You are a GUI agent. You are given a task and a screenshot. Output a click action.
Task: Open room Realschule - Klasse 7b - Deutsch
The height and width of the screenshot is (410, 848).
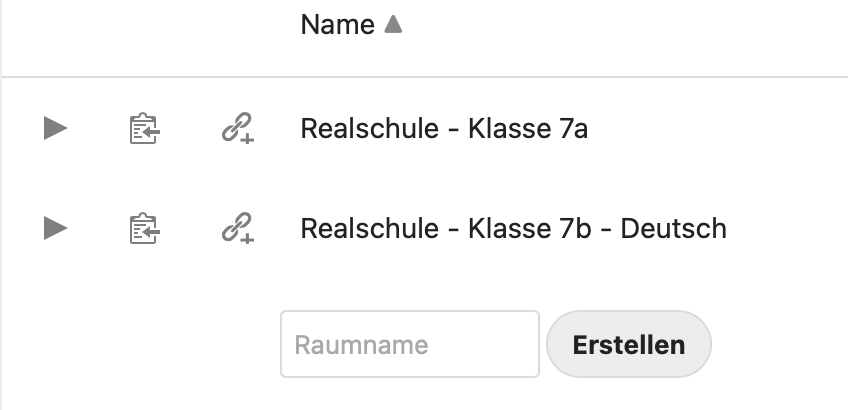[x=513, y=229]
